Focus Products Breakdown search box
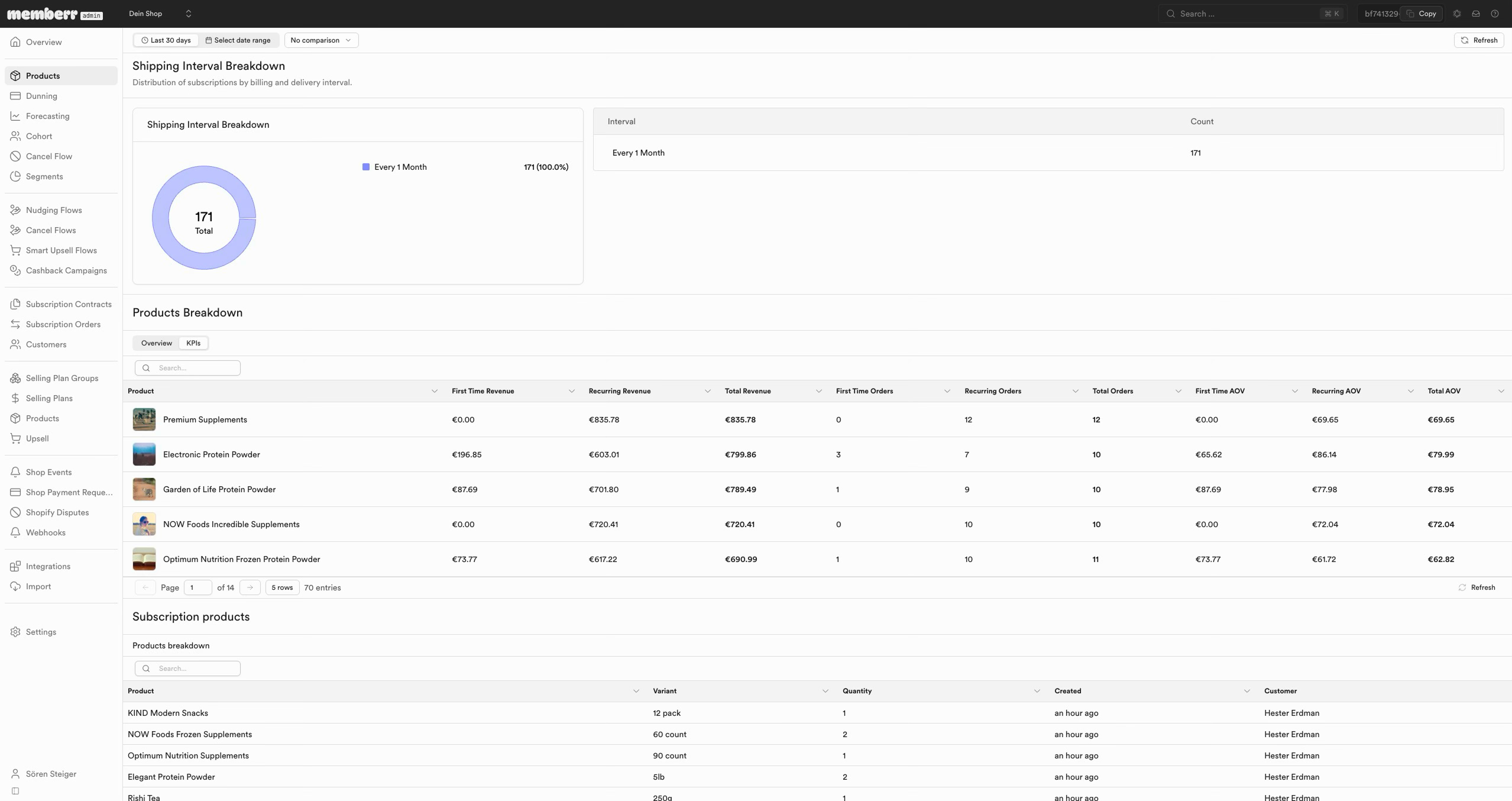 (x=187, y=368)
